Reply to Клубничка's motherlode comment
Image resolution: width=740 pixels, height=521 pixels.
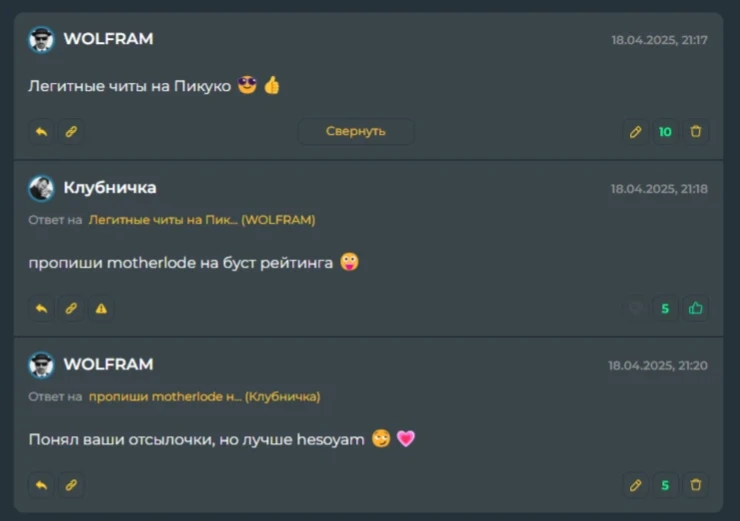coord(41,308)
